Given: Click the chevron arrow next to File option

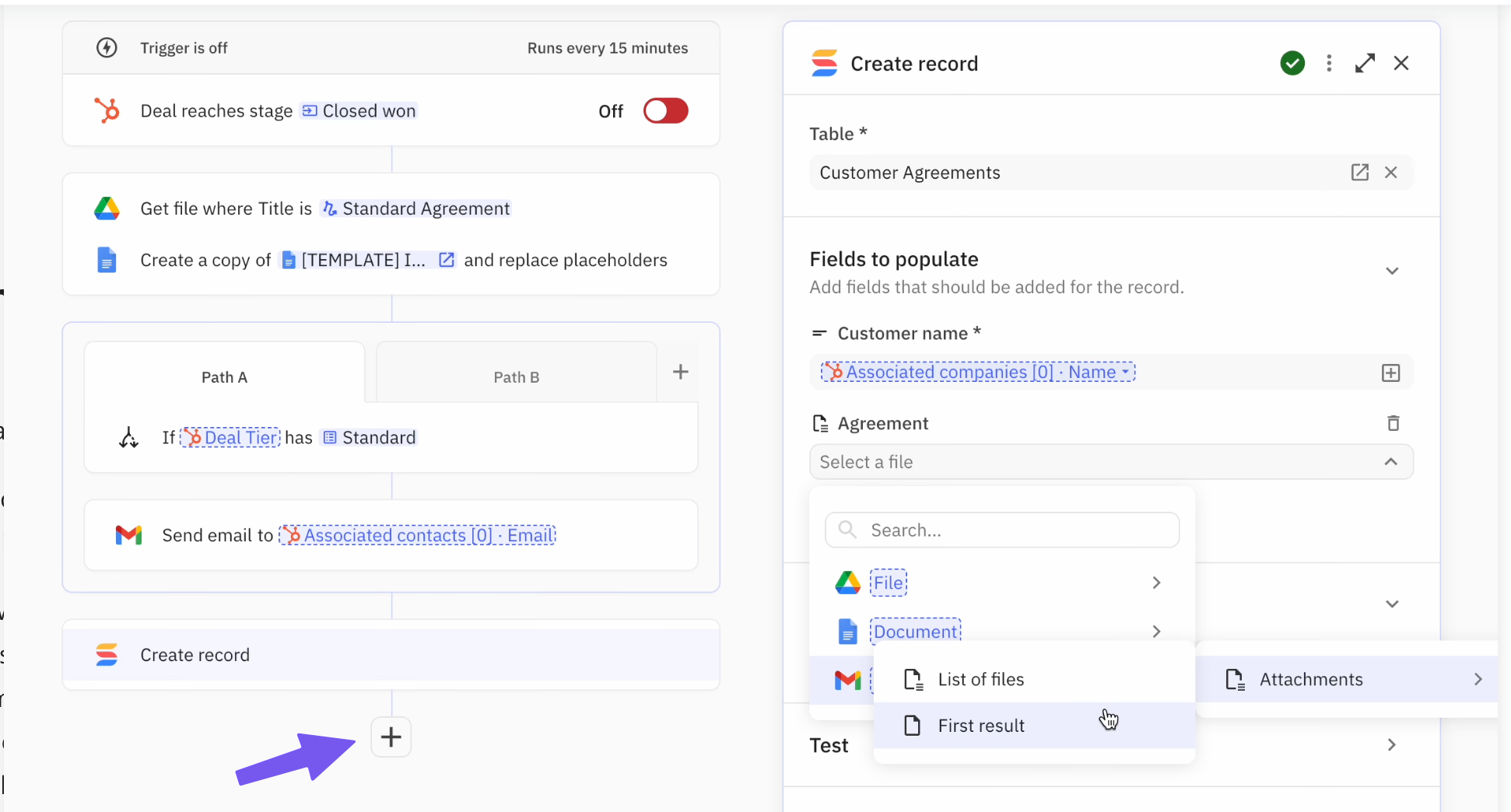Looking at the screenshot, I should (x=1156, y=583).
